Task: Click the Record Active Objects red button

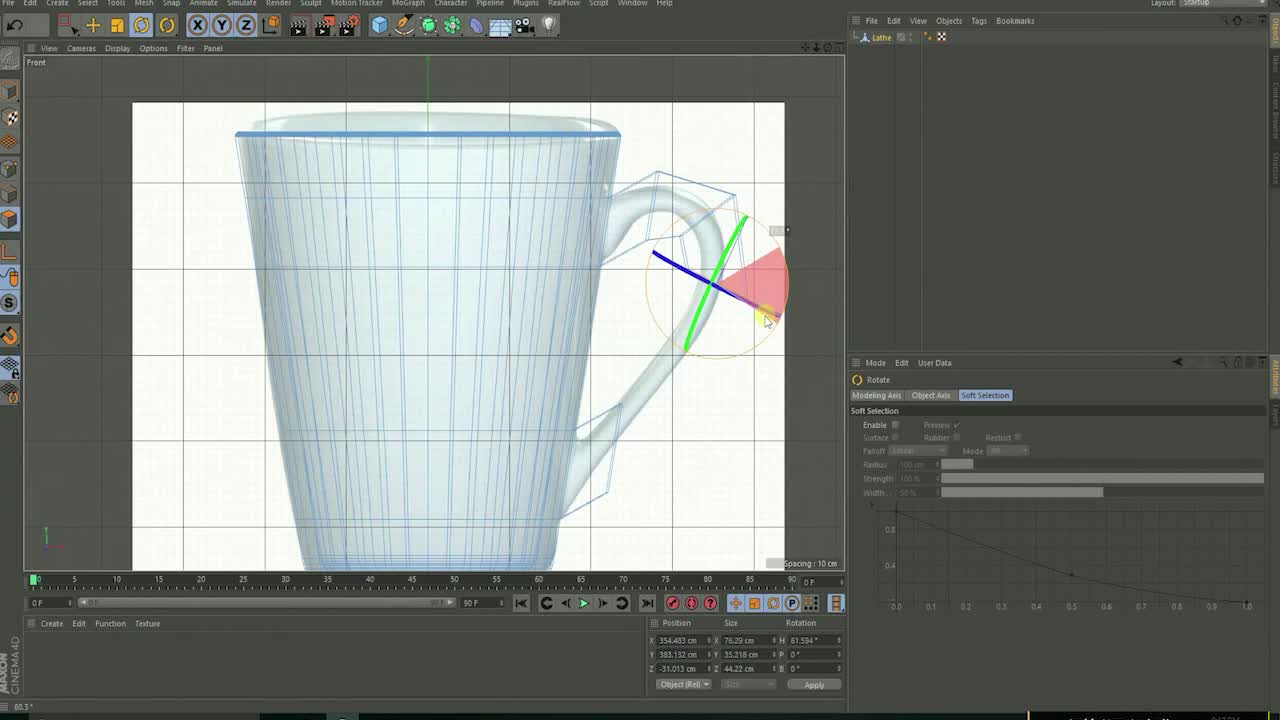Action: 672,603
